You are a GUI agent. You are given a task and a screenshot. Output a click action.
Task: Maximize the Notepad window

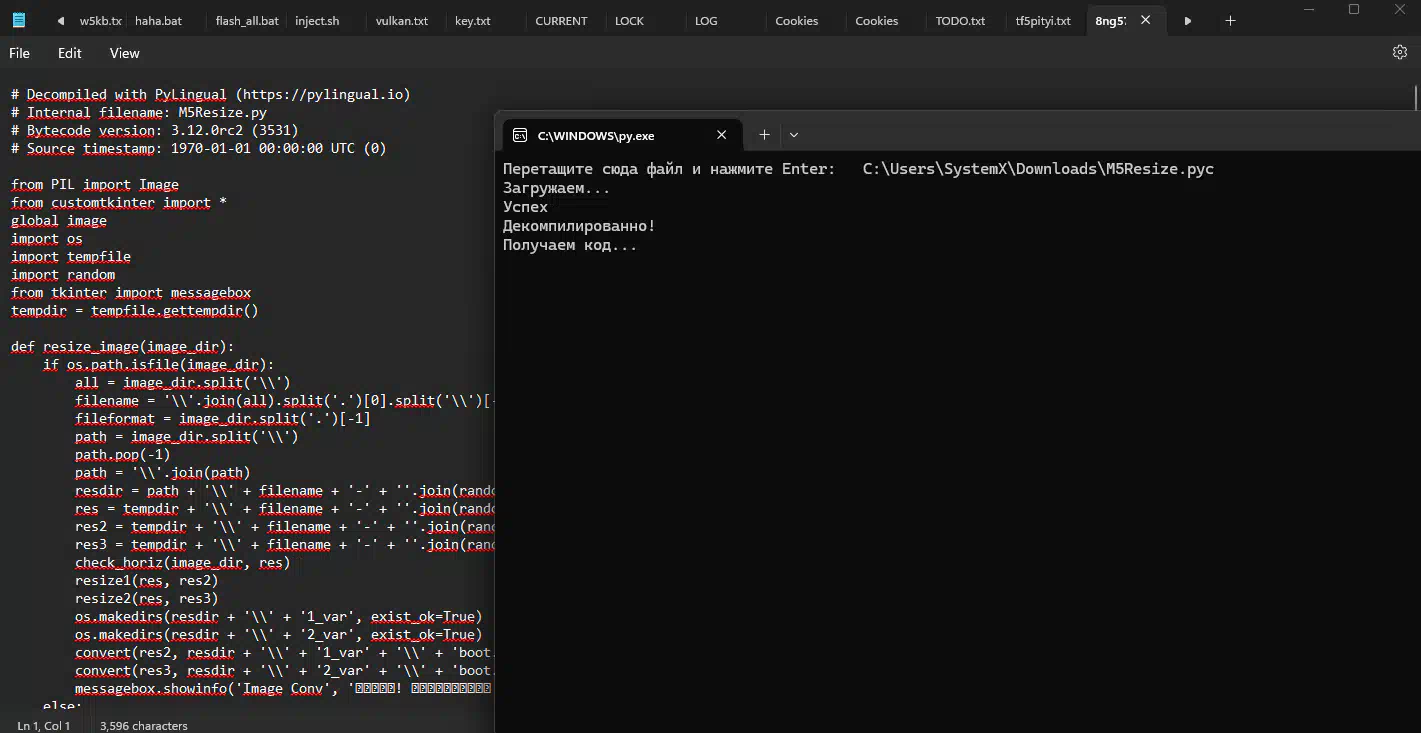[1354, 10]
